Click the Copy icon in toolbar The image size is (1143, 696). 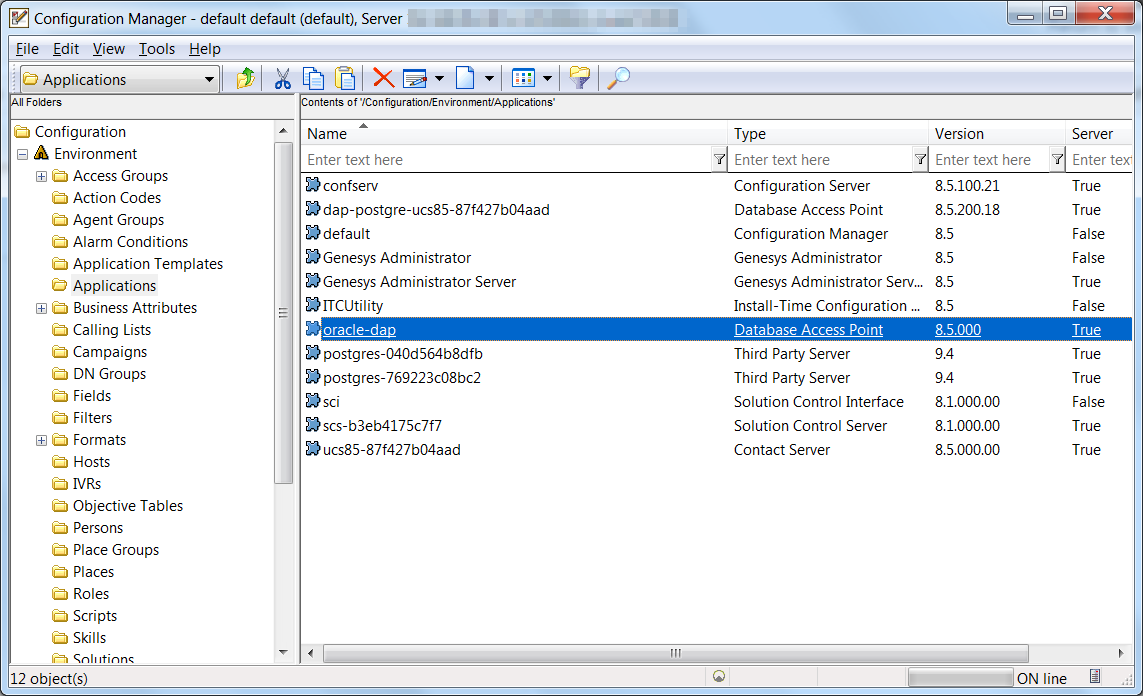(x=313, y=79)
